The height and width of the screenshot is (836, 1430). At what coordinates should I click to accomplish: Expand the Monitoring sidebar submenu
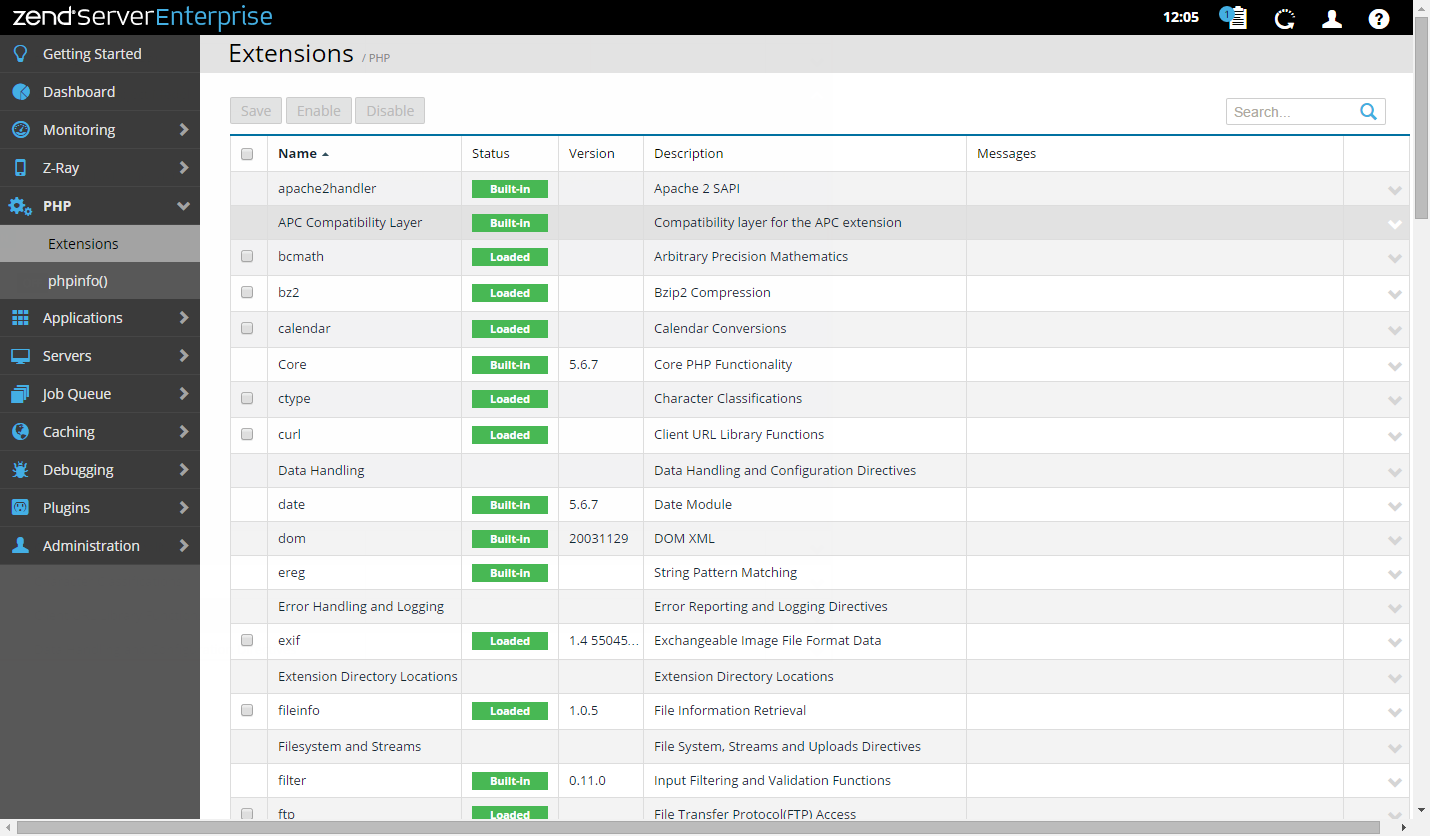(x=183, y=130)
